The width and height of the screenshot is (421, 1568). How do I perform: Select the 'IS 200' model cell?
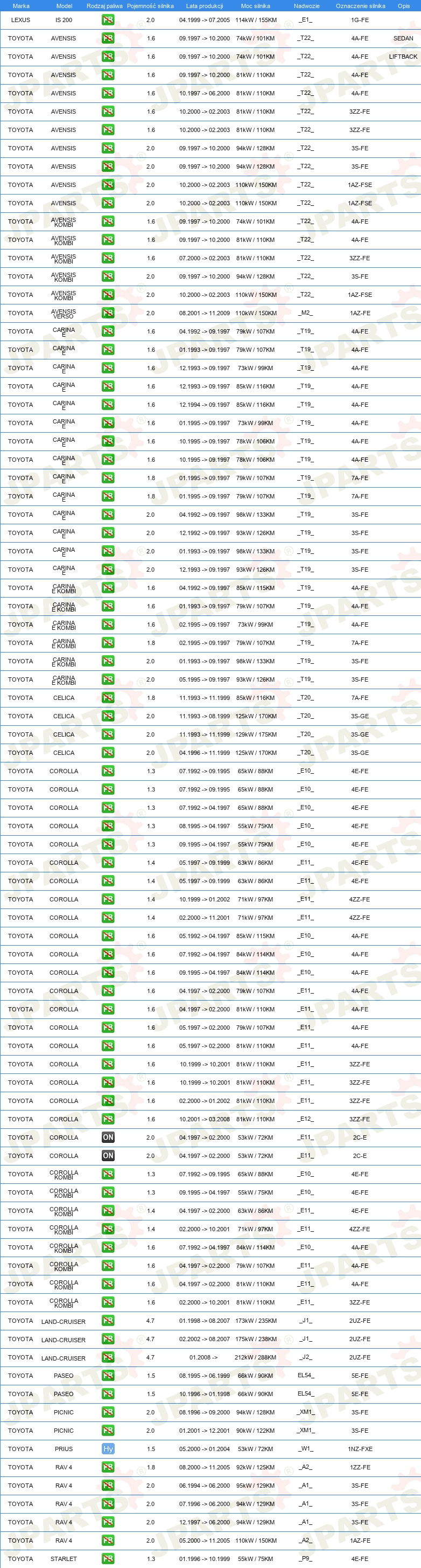pyautogui.click(x=64, y=20)
